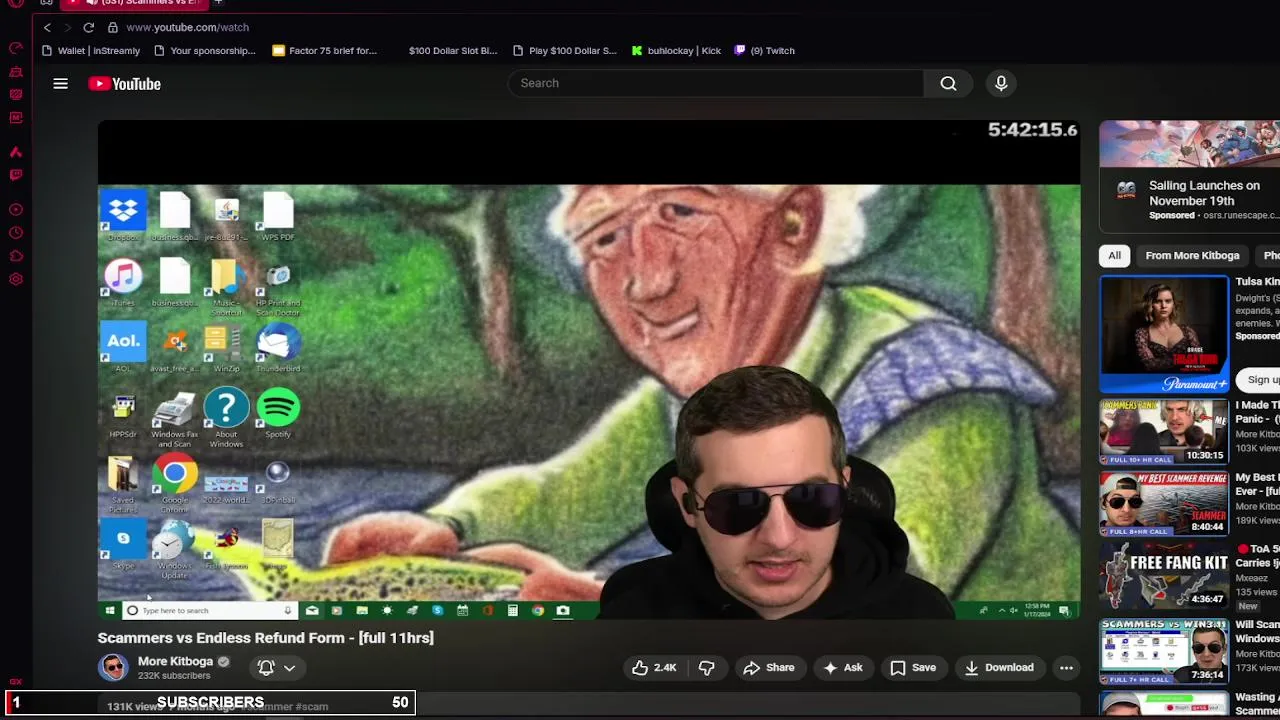Screen dimensions: 1280x720
Task: Open a new browser tab
Action: pos(218,3)
